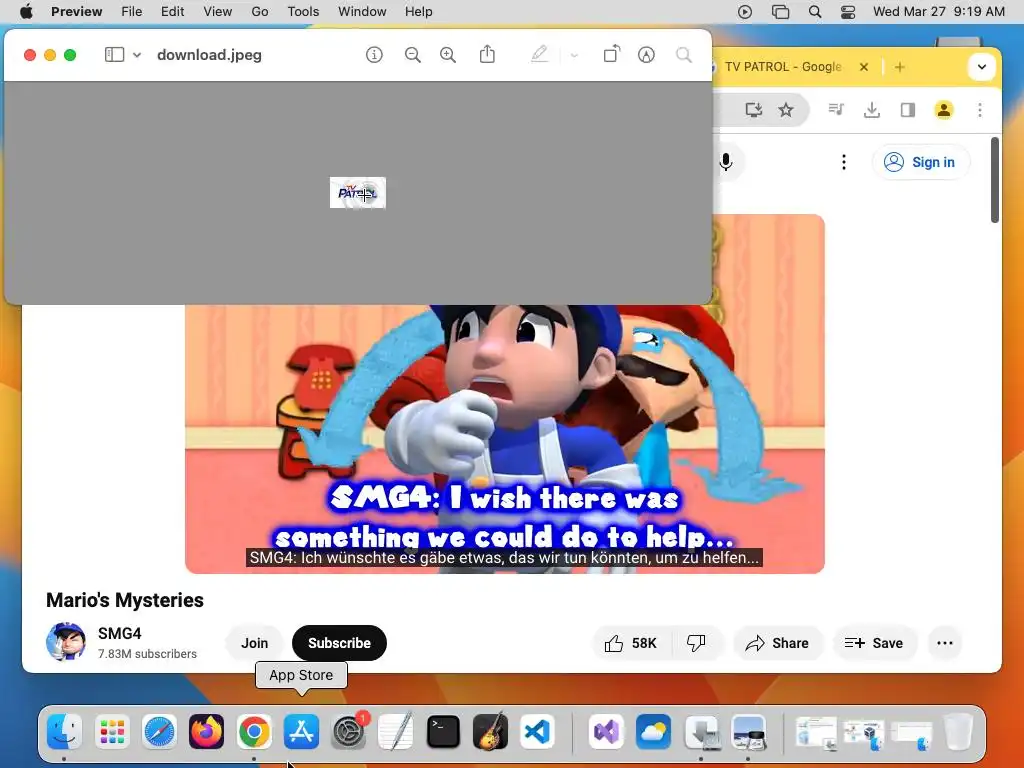Click the 7.83M subscribers text
This screenshot has width=1024, height=768.
[147, 654]
